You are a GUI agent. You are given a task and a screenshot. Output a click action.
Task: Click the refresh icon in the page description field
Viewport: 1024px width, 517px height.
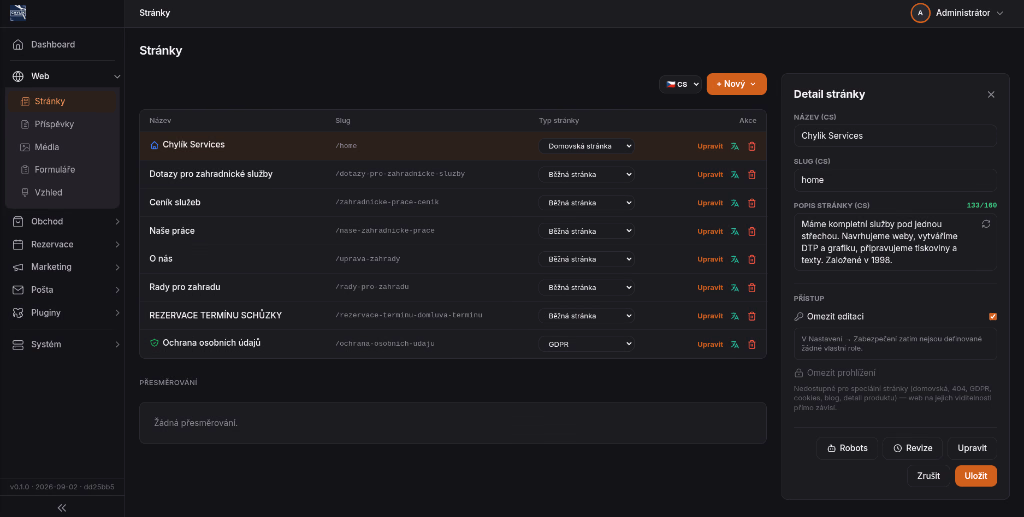click(x=985, y=224)
